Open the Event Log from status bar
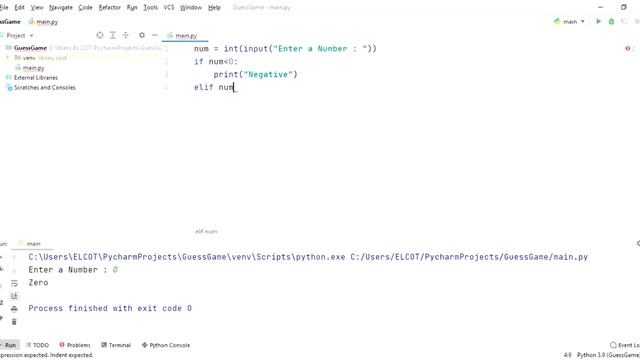The image size is (640, 360). tap(625, 345)
